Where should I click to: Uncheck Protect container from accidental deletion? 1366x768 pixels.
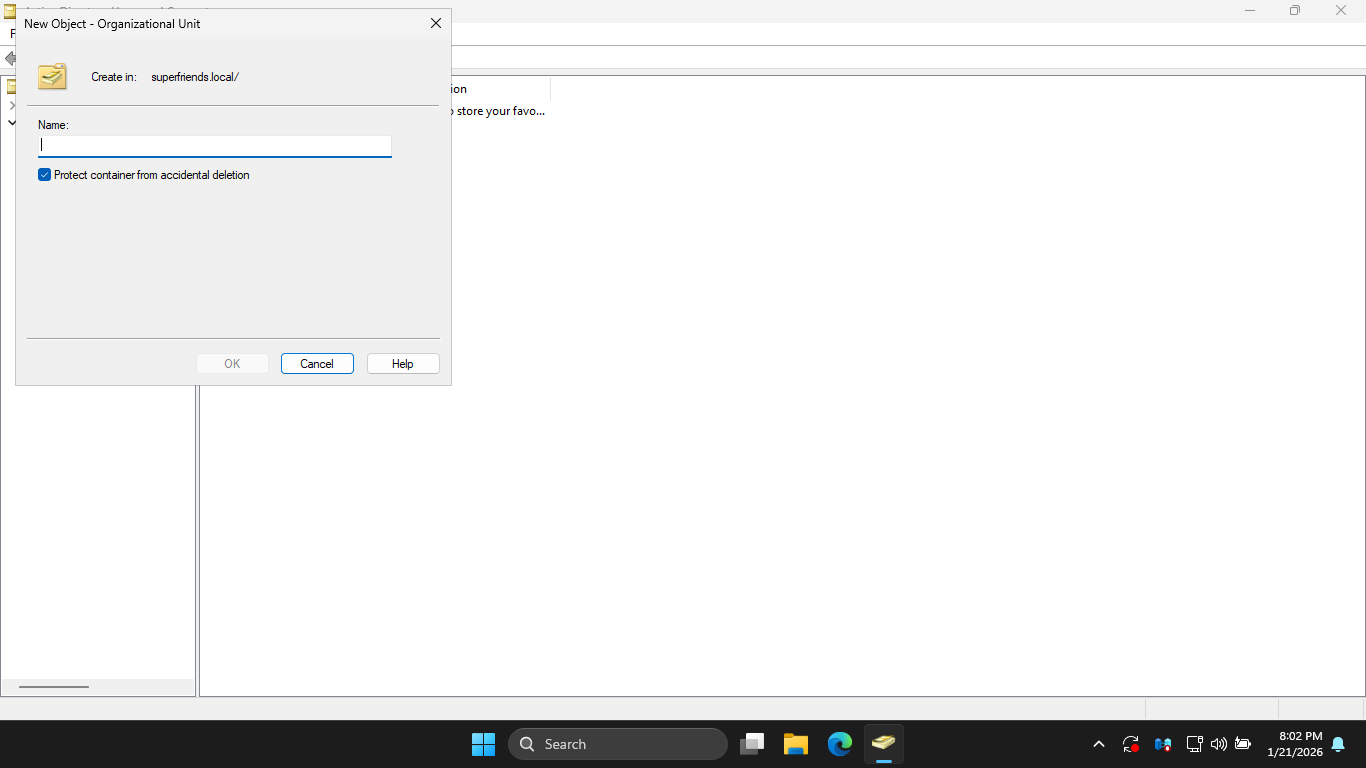pyautogui.click(x=45, y=175)
